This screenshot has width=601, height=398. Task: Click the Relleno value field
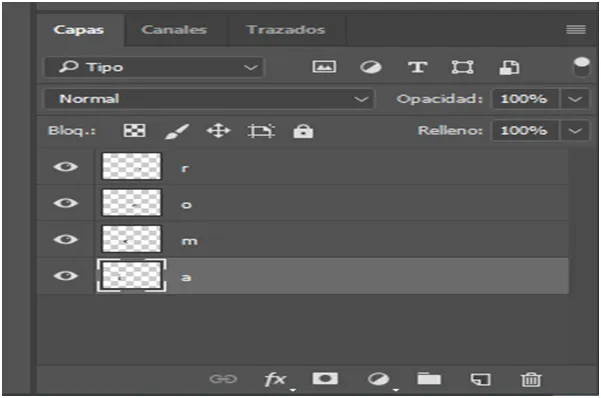coord(525,131)
